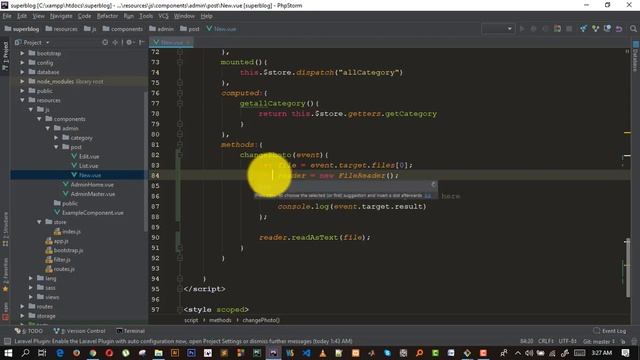Collapse the components folder

pos(40,119)
